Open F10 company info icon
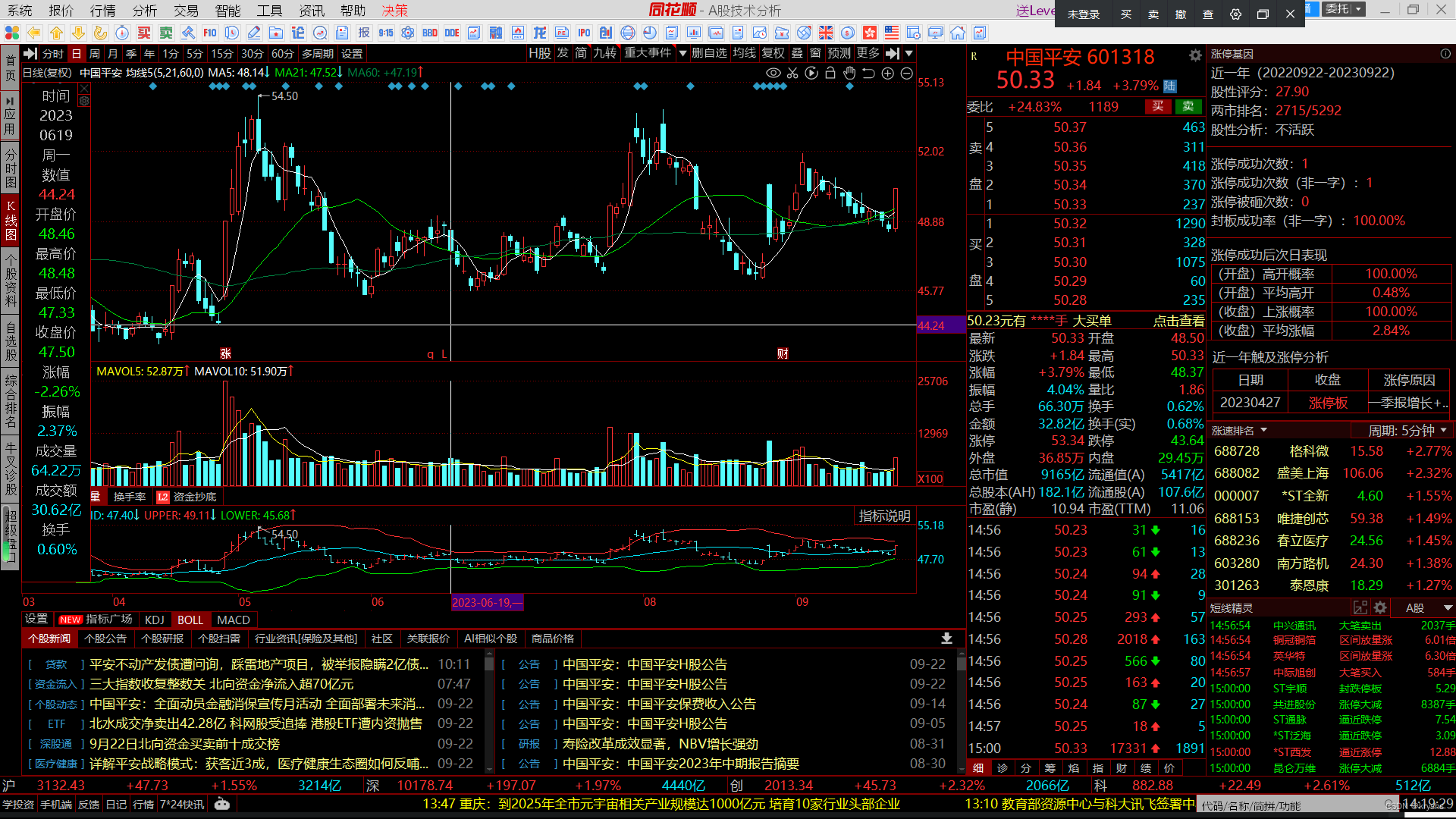The width and height of the screenshot is (1456, 819). coord(210,33)
